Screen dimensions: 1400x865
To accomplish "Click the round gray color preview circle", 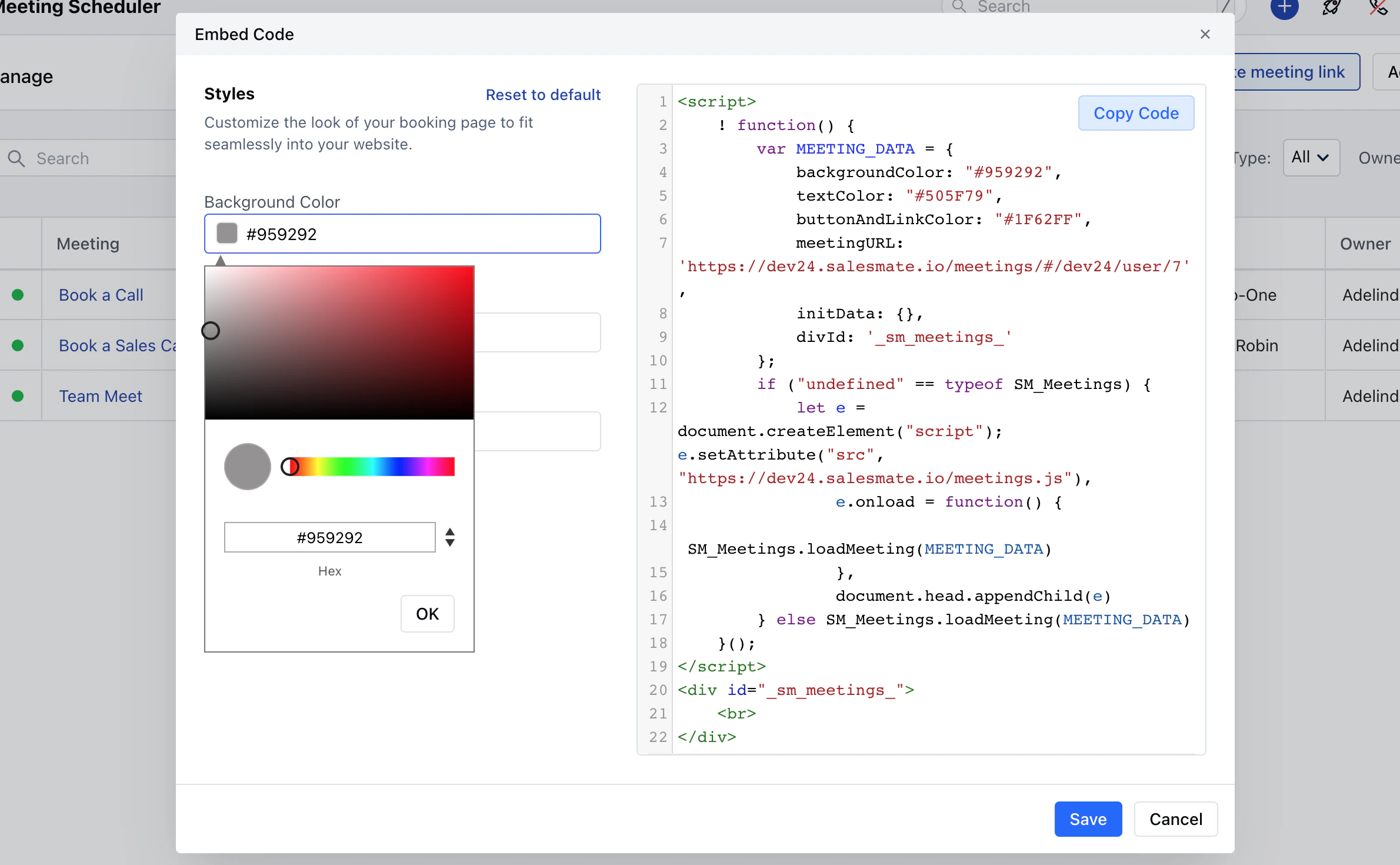I will tap(247, 467).
